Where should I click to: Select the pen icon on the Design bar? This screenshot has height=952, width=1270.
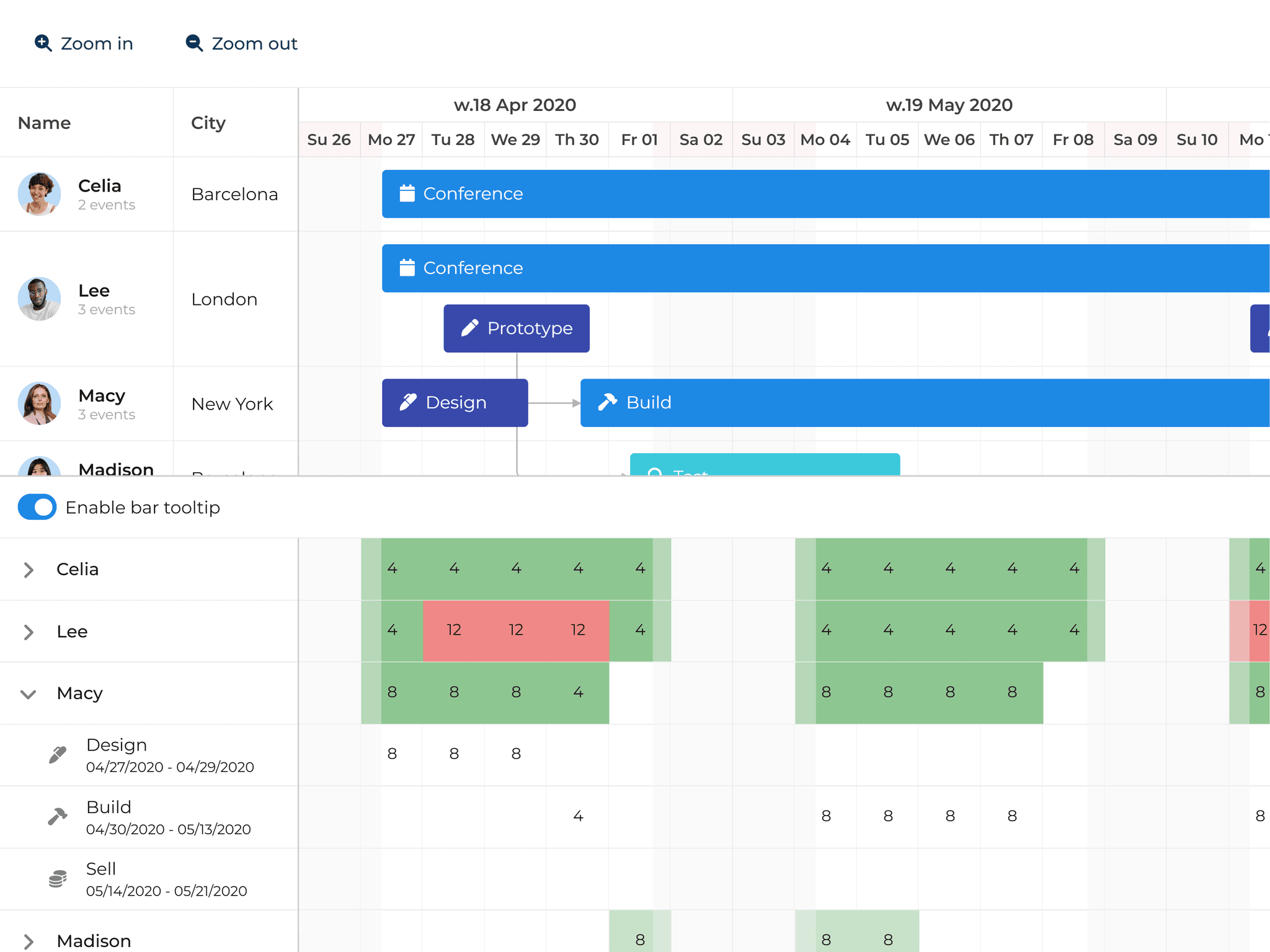[x=409, y=402]
